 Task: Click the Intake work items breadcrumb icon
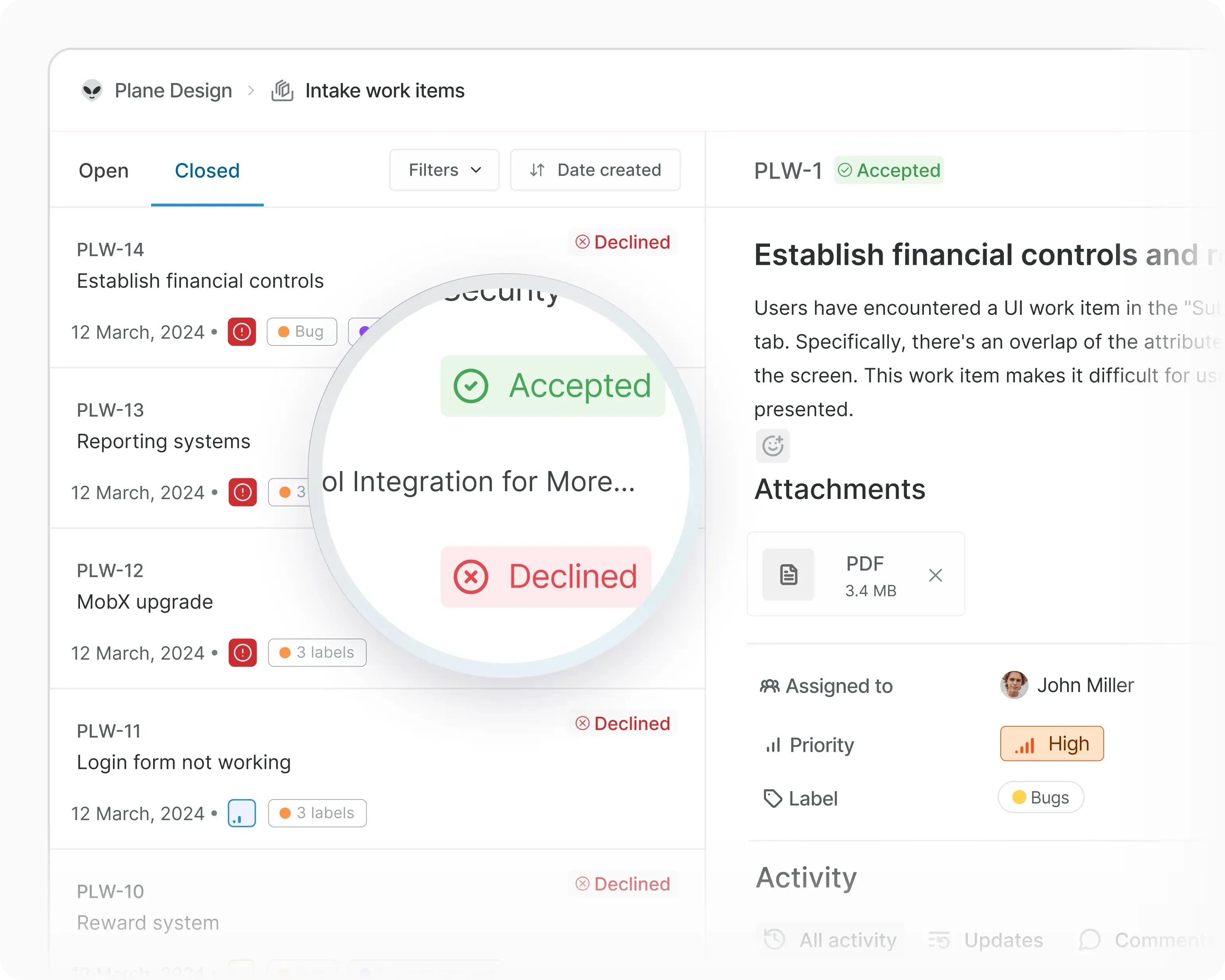point(282,90)
